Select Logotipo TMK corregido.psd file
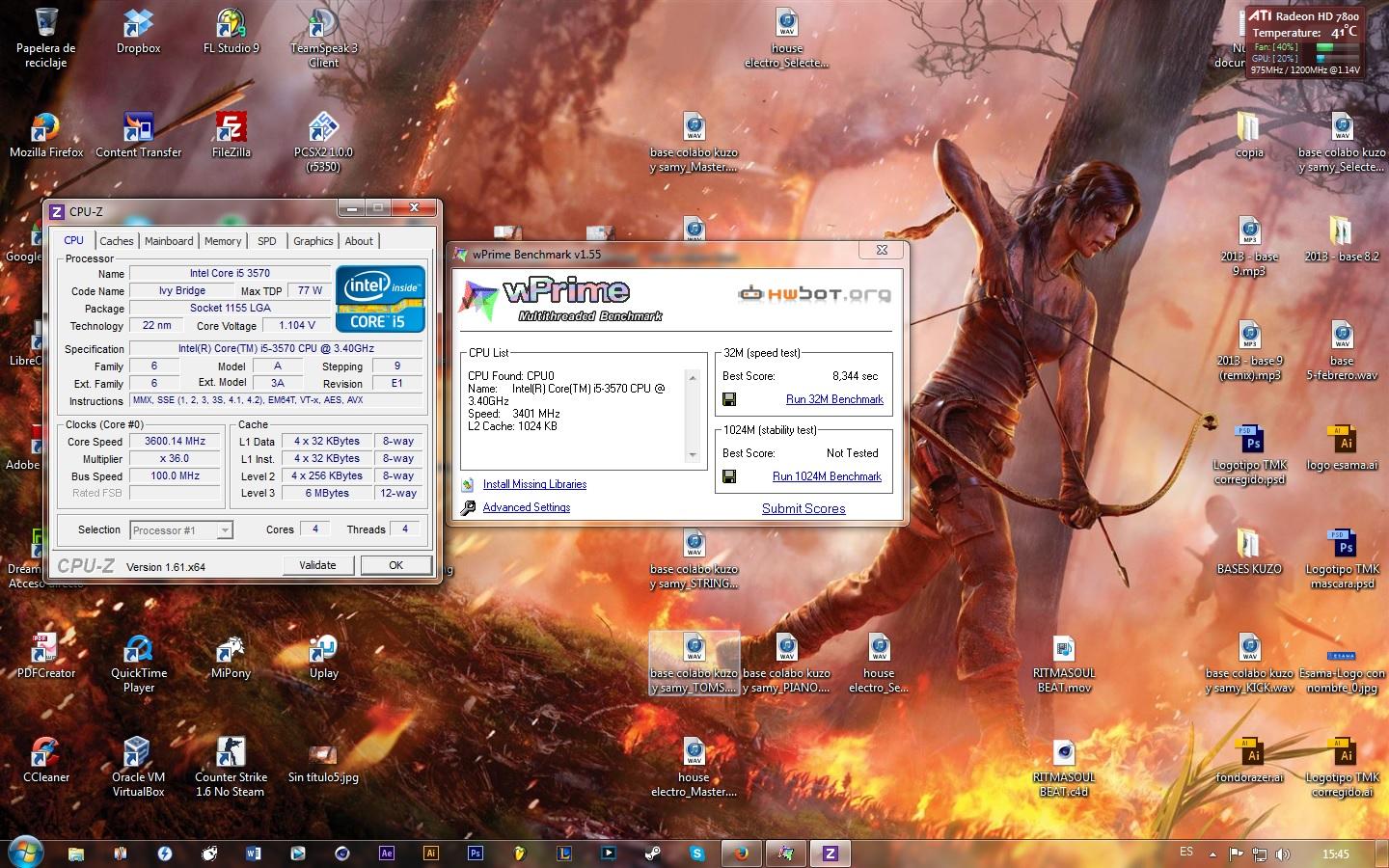This screenshot has height=868, width=1389. [1249, 454]
